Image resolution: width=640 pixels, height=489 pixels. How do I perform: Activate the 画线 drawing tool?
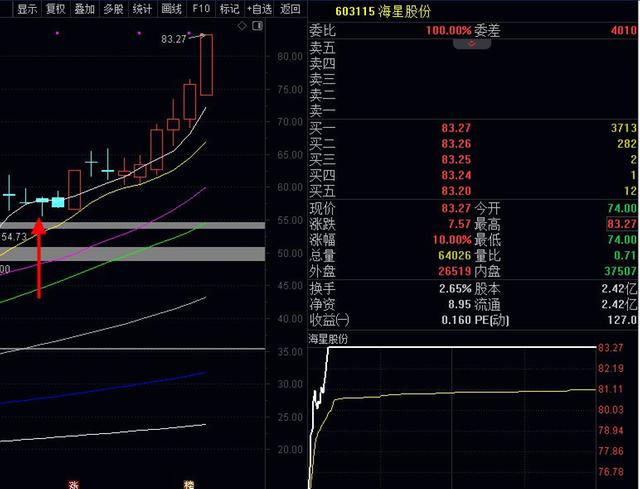click(x=171, y=9)
